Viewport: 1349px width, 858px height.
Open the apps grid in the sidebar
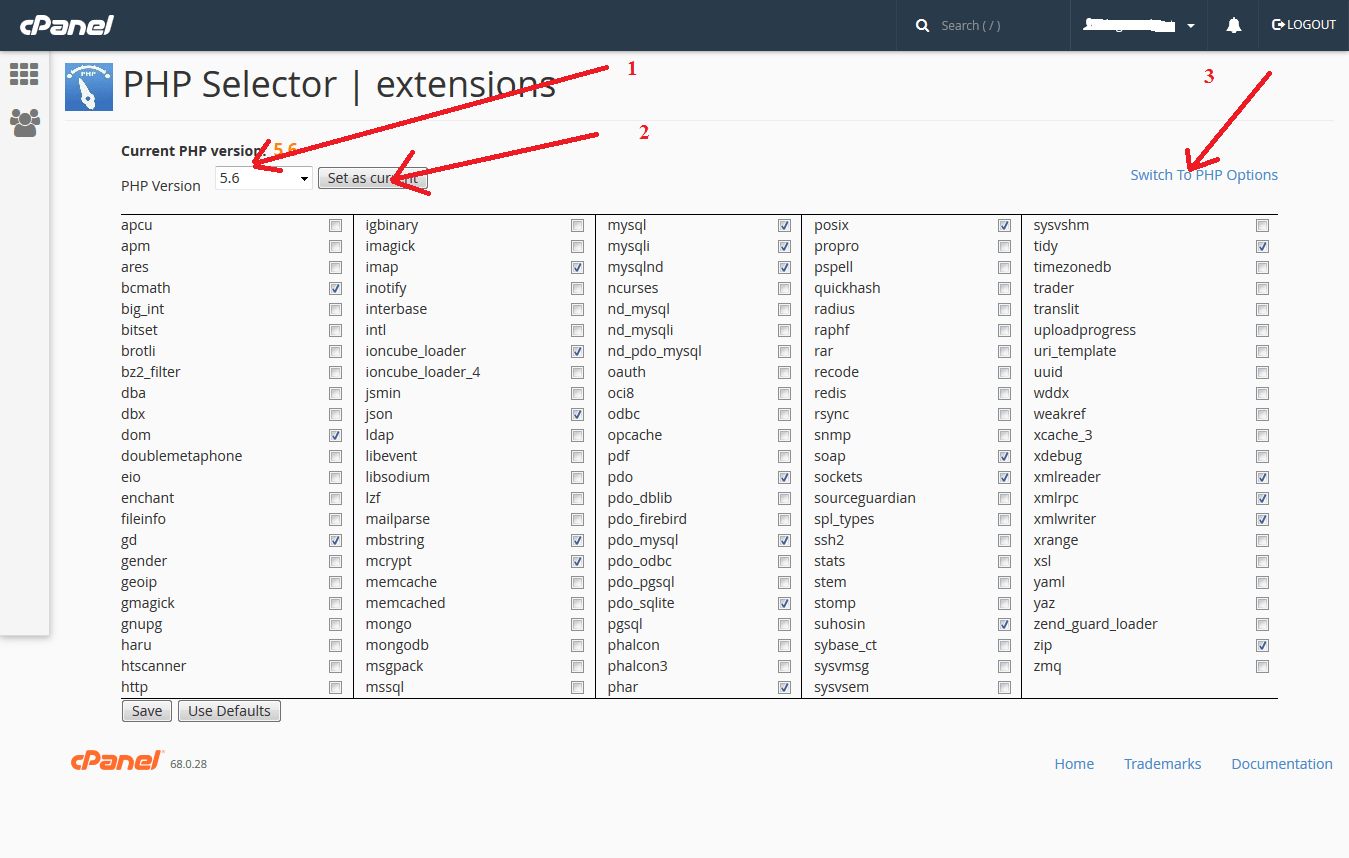[23, 74]
